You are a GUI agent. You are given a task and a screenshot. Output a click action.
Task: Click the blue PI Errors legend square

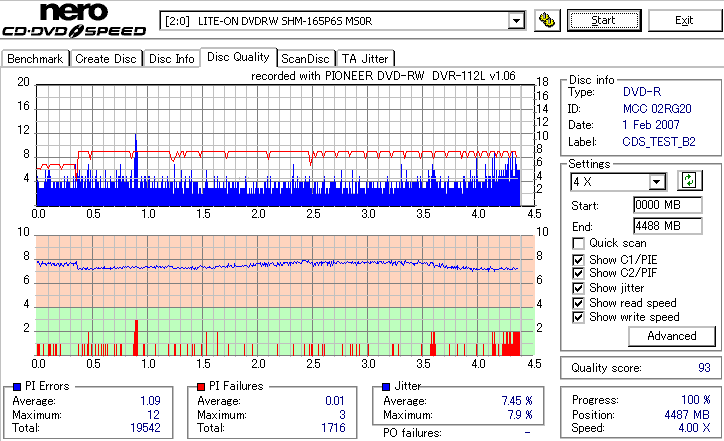click(x=17, y=387)
